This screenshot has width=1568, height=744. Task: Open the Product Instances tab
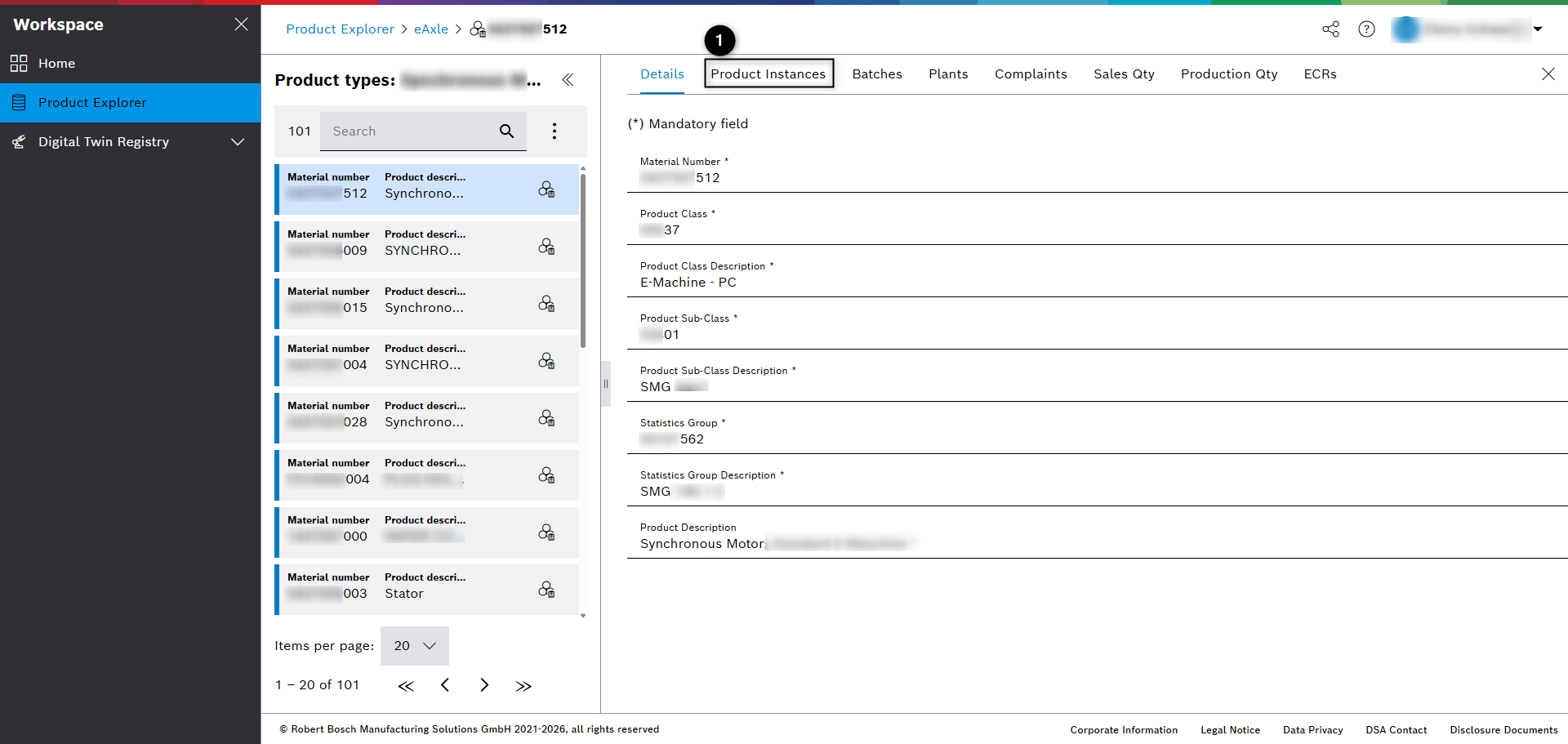point(768,74)
